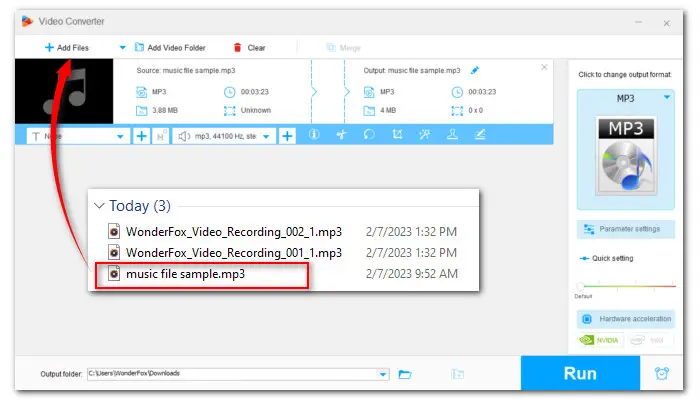
Task: Click the output 4 MB size icon
Action: coord(369,110)
